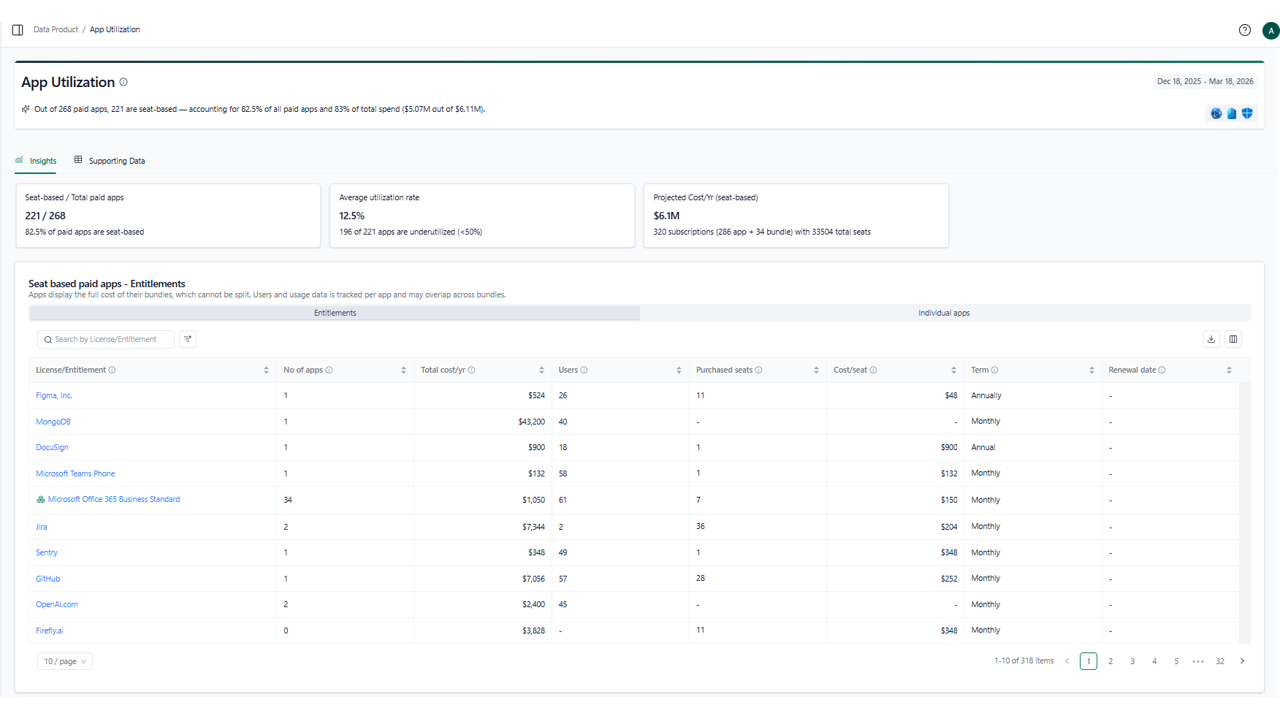Click info icon beside App Utilization title
Screen dimensions: 1280x720
(124, 82)
